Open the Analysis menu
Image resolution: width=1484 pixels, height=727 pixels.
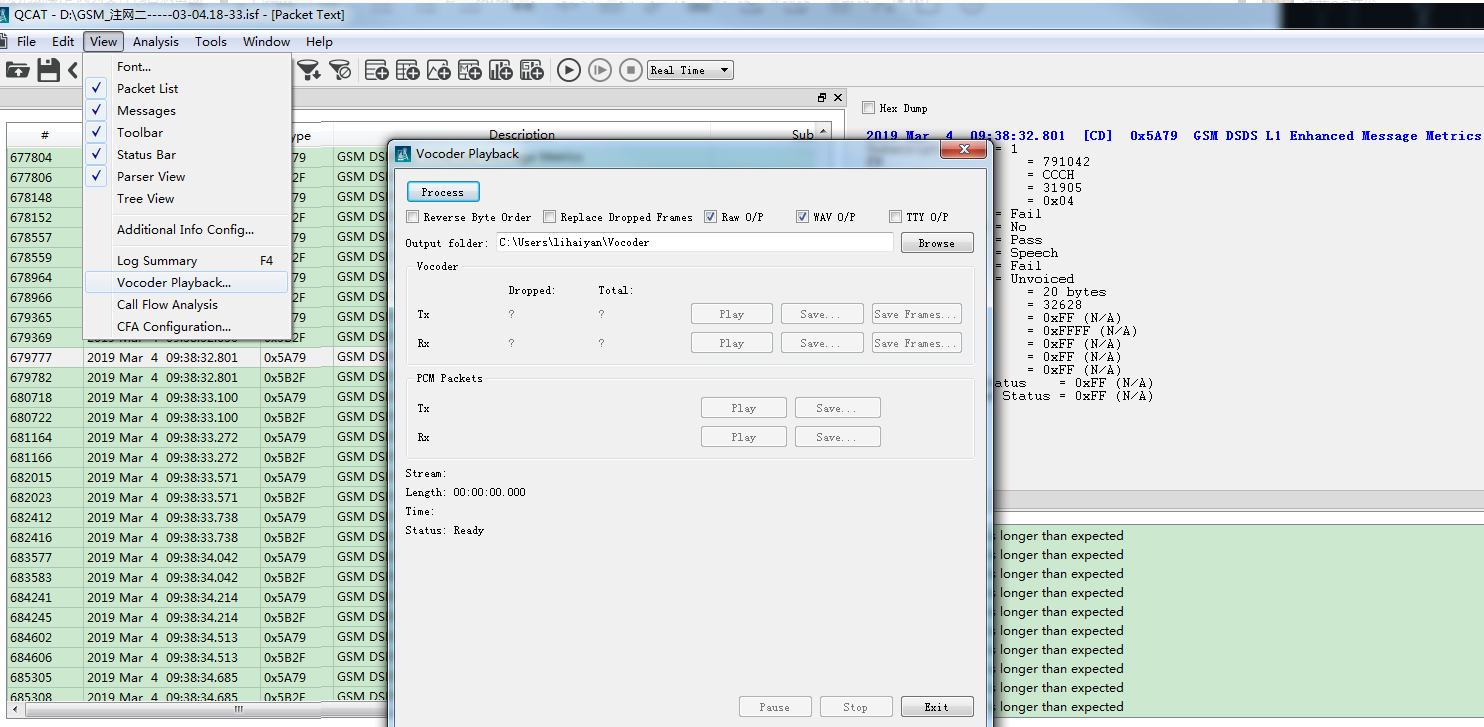155,42
